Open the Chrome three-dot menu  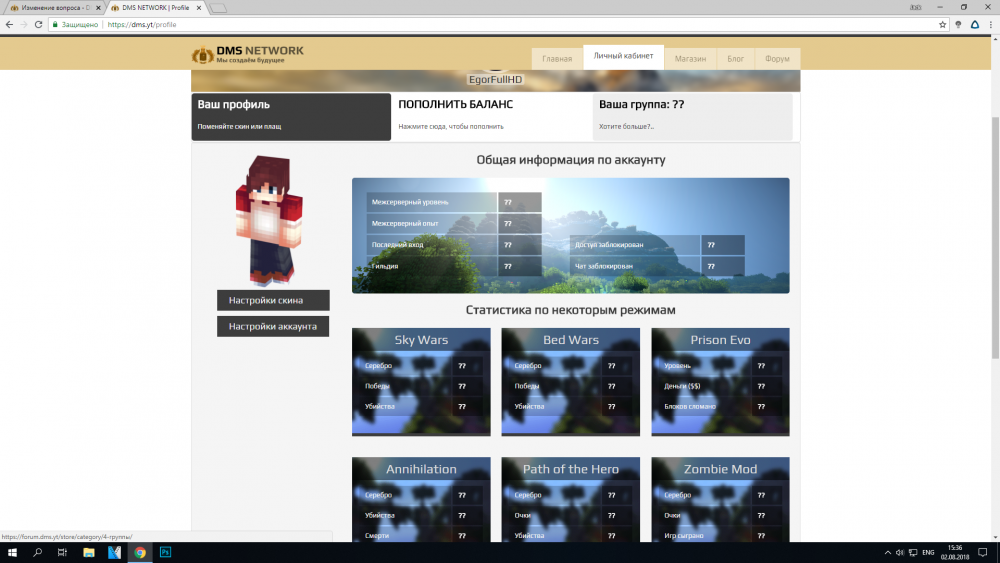[990, 24]
